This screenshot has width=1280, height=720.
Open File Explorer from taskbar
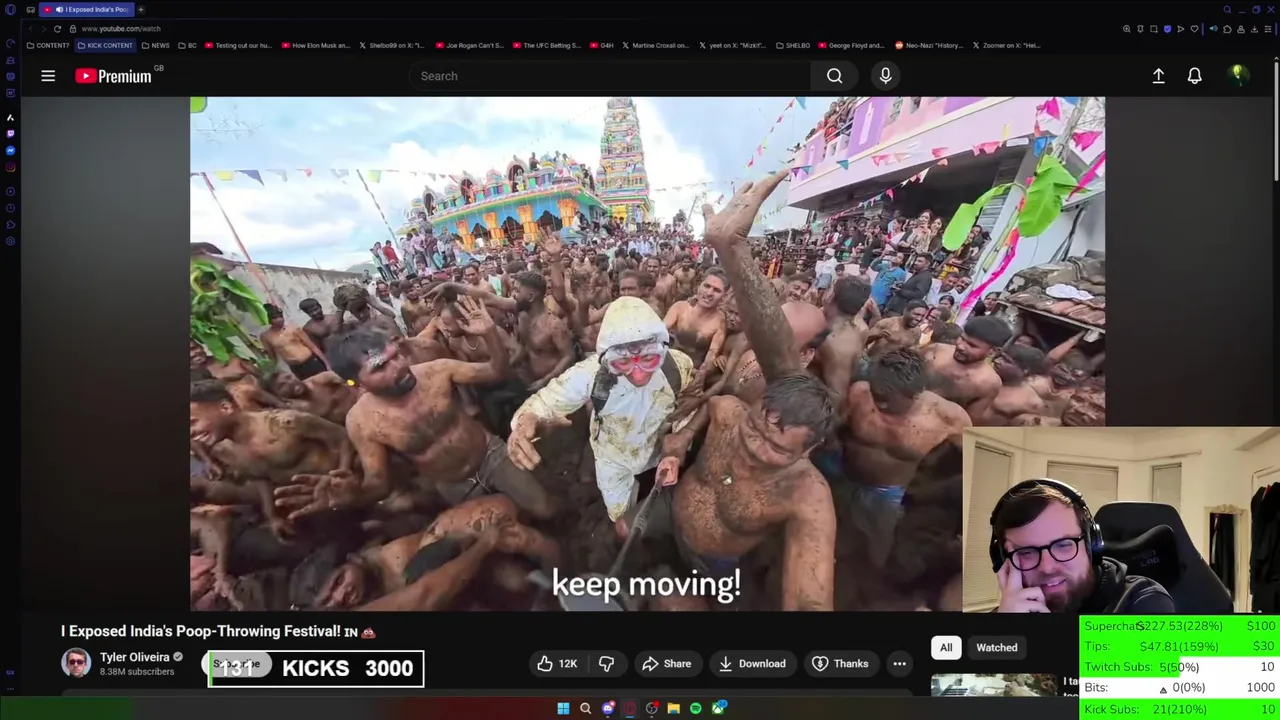coord(673,708)
